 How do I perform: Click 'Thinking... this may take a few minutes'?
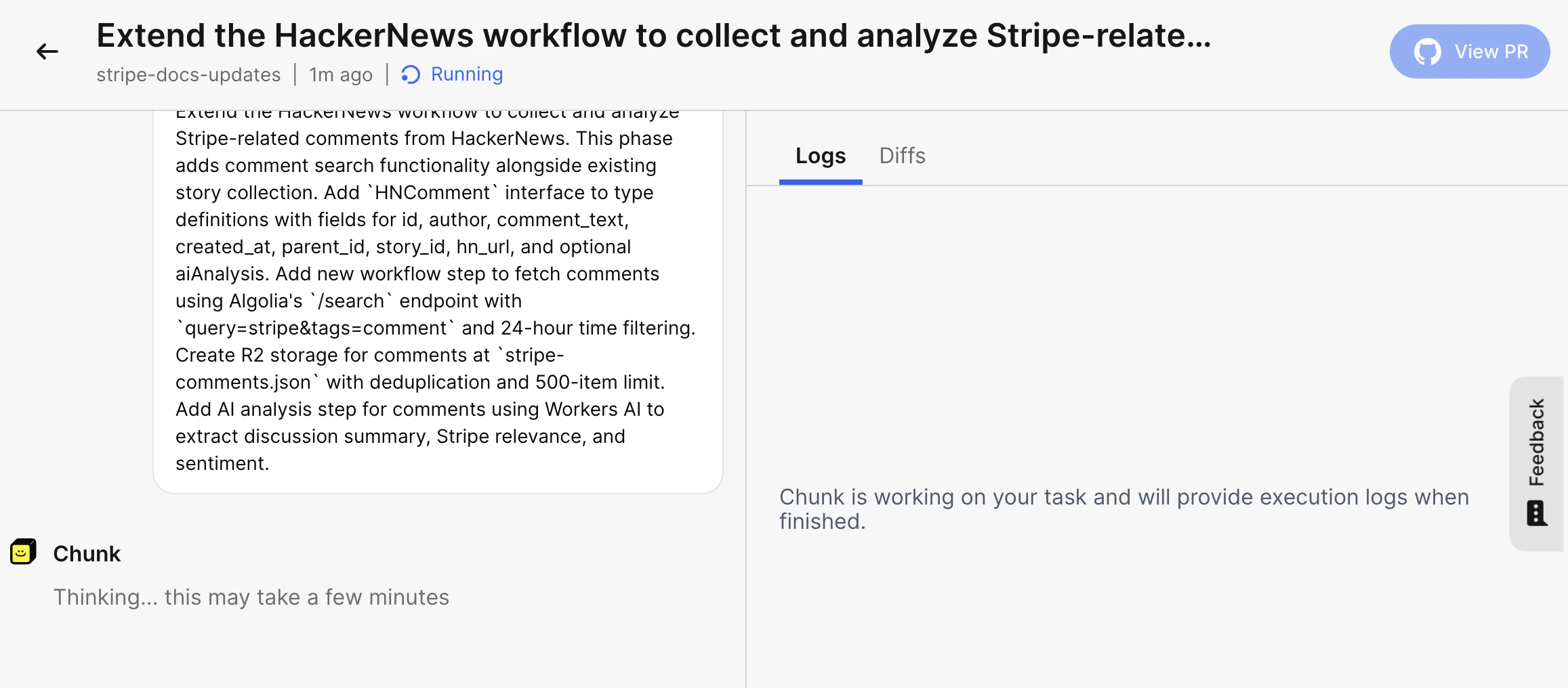[251, 597]
